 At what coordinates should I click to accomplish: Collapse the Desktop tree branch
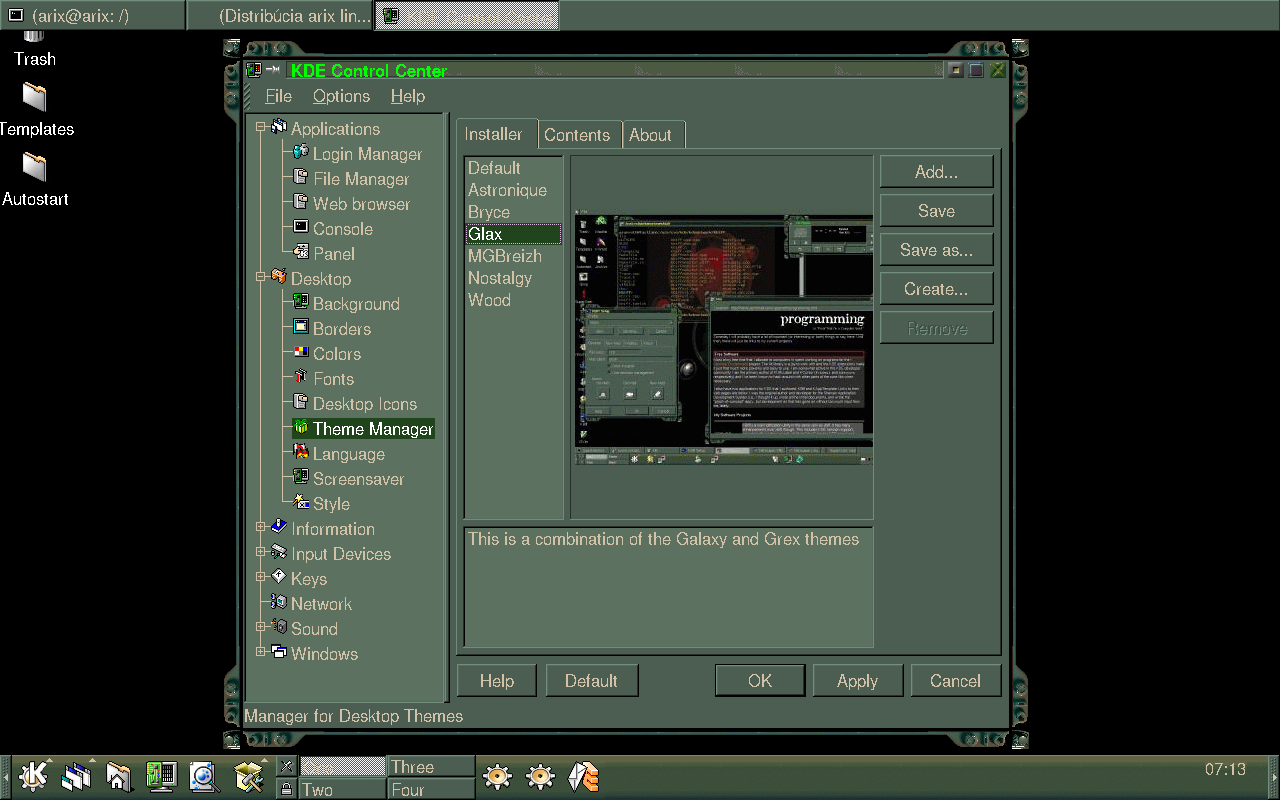click(261, 276)
